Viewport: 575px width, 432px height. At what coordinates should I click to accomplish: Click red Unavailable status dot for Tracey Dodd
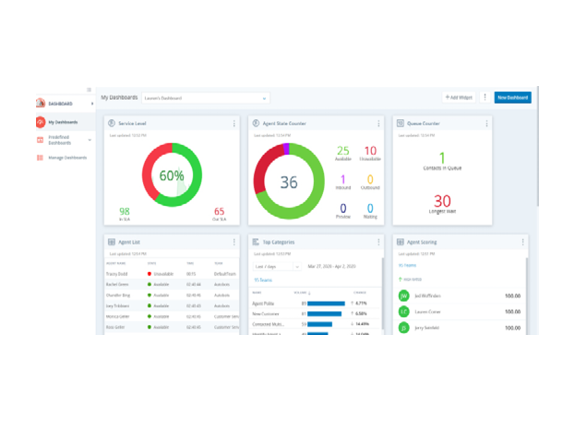[149, 274]
